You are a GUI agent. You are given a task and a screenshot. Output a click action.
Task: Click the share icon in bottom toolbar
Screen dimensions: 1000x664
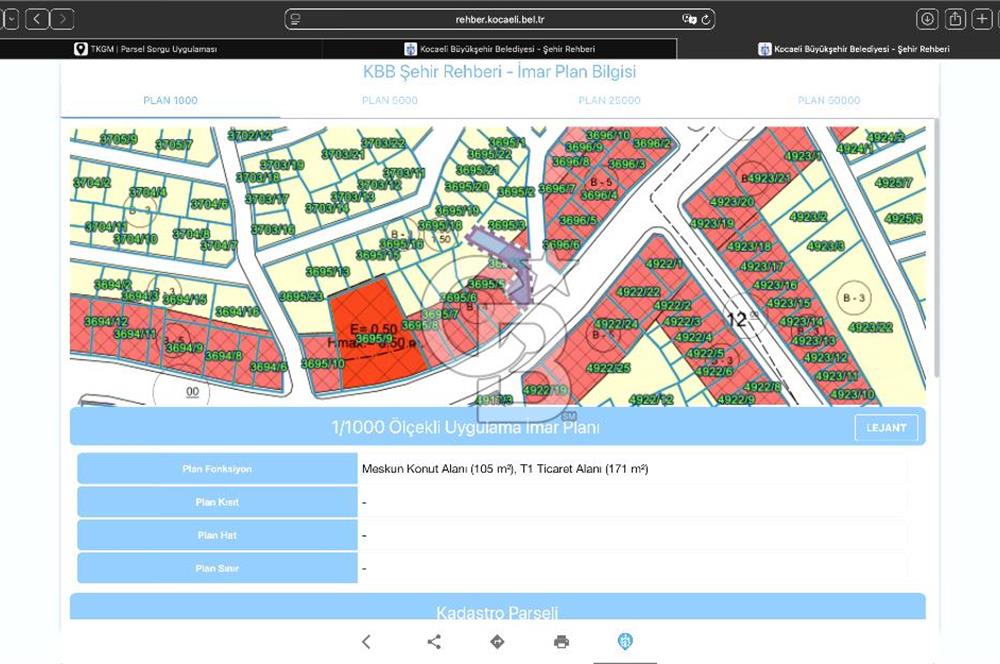434,642
